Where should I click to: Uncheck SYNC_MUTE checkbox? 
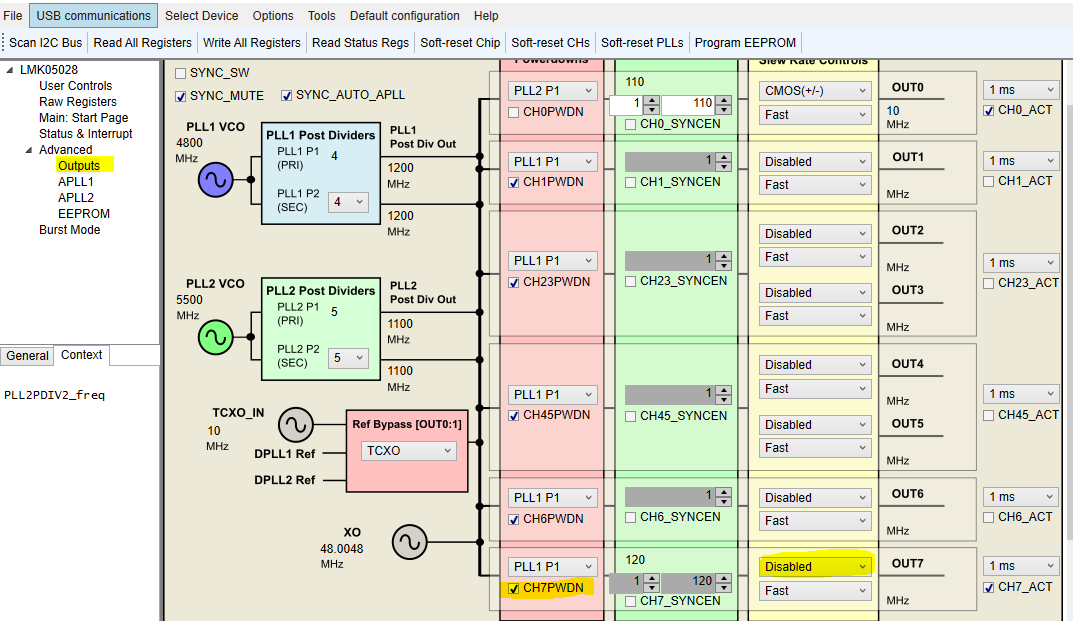point(181,97)
